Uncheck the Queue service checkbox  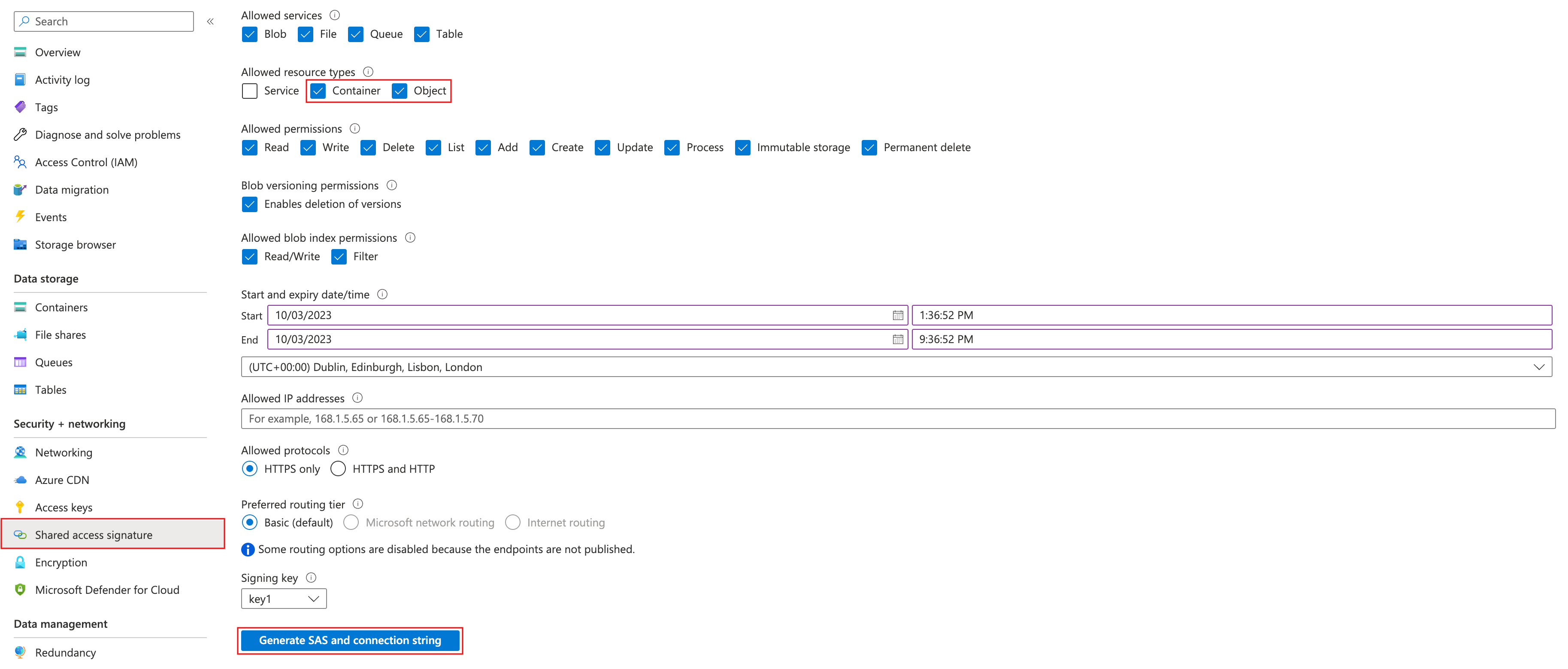pos(355,34)
